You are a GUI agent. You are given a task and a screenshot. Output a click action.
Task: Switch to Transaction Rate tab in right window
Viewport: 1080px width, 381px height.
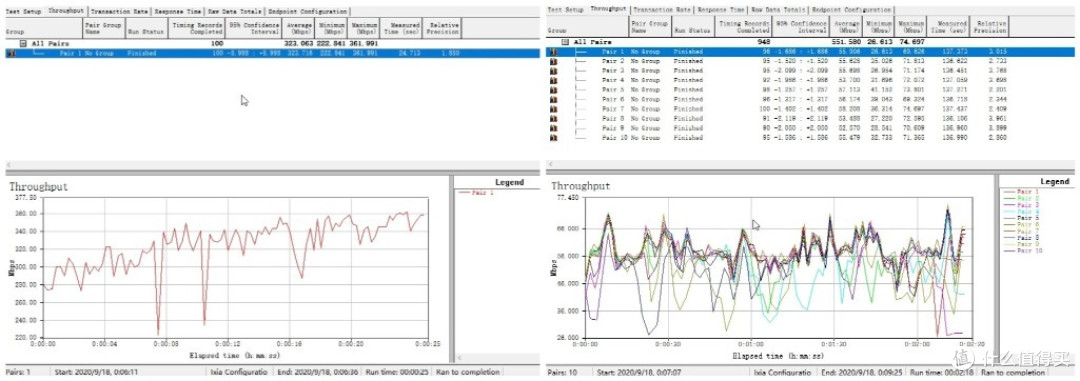662,10
